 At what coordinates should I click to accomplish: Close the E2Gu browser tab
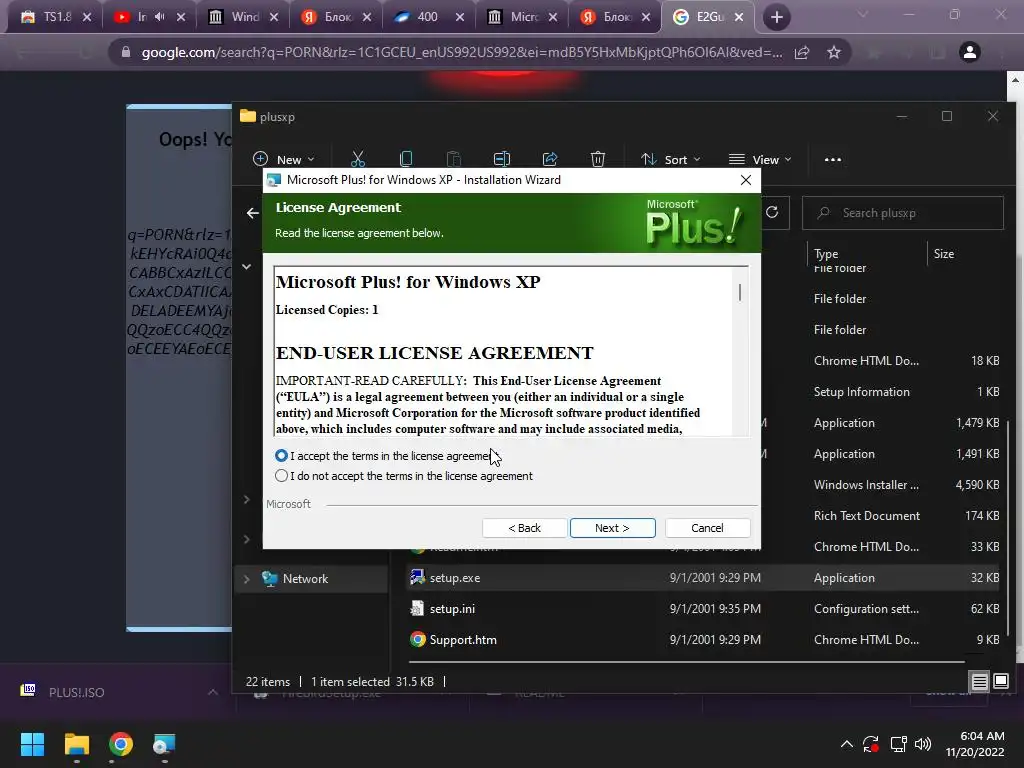coord(739,17)
